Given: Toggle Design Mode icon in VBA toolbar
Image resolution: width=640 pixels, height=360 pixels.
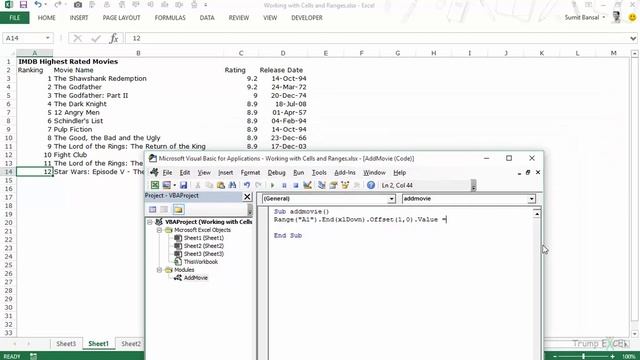Looking at the screenshot, I should click(x=307, y=185).
